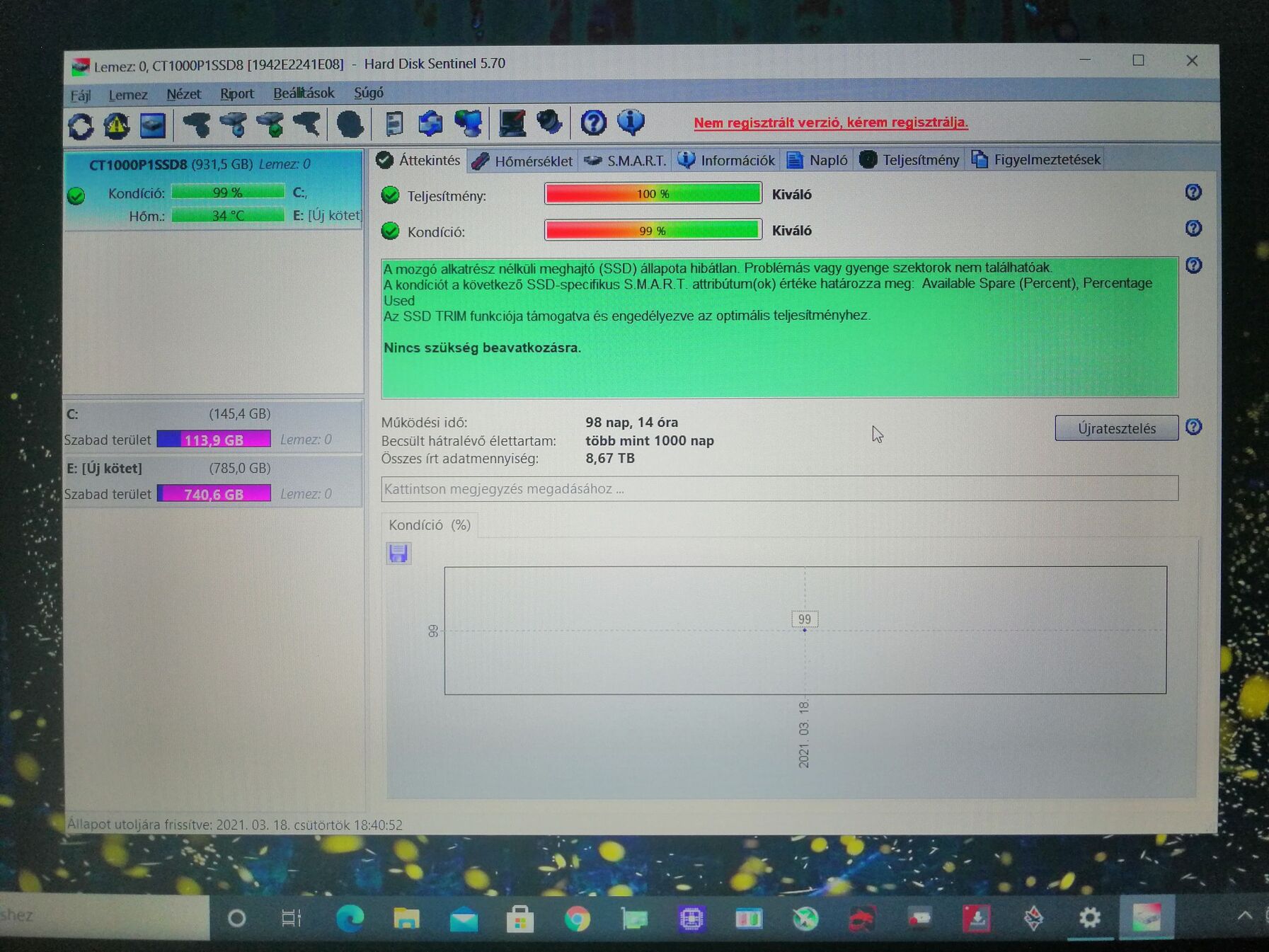
Task: Click the report document toolbar icon
Action: pyautogui.click(x=394, y=124)
